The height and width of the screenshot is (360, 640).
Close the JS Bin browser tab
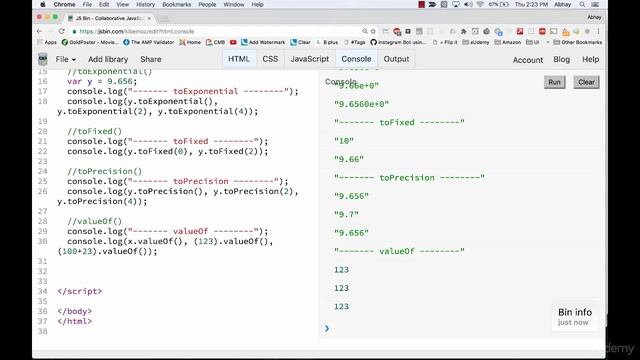click(x=149, y=18)
